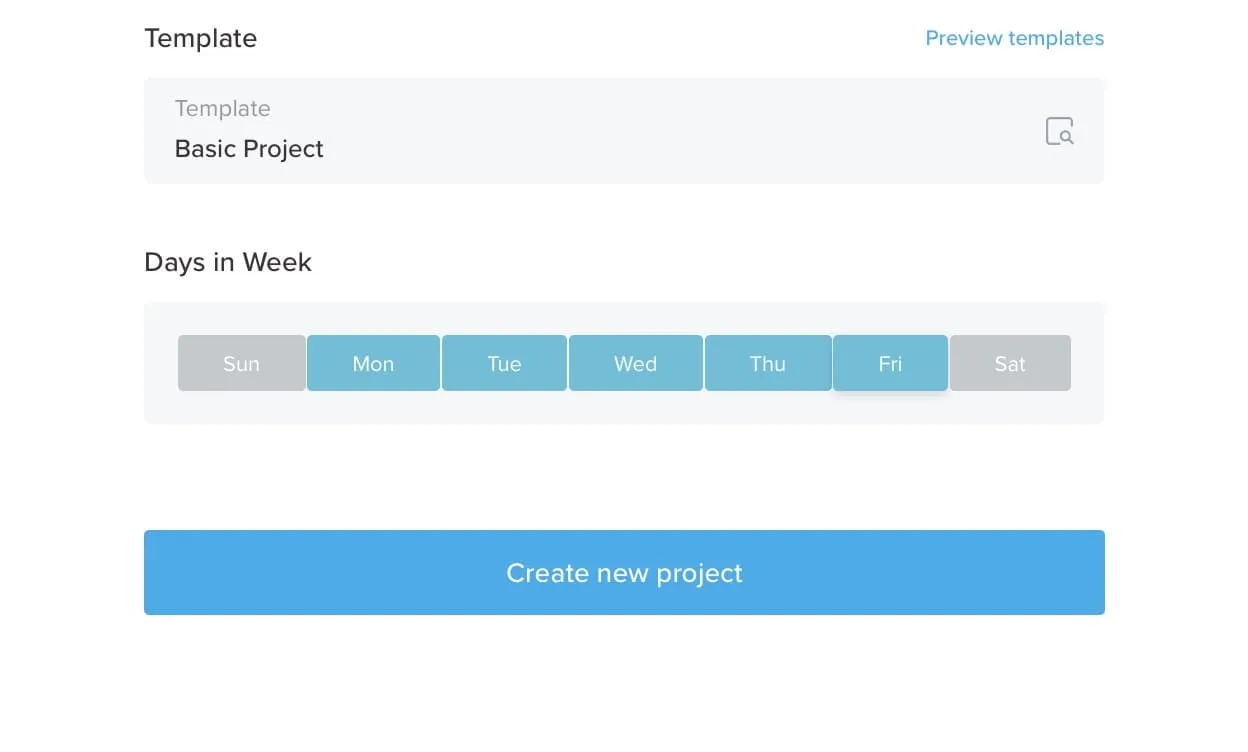Image resolution: width=1248 pixels, height=752 pixels.
Task: Include Sunday as a working day
Action: [x=241, y=363]
